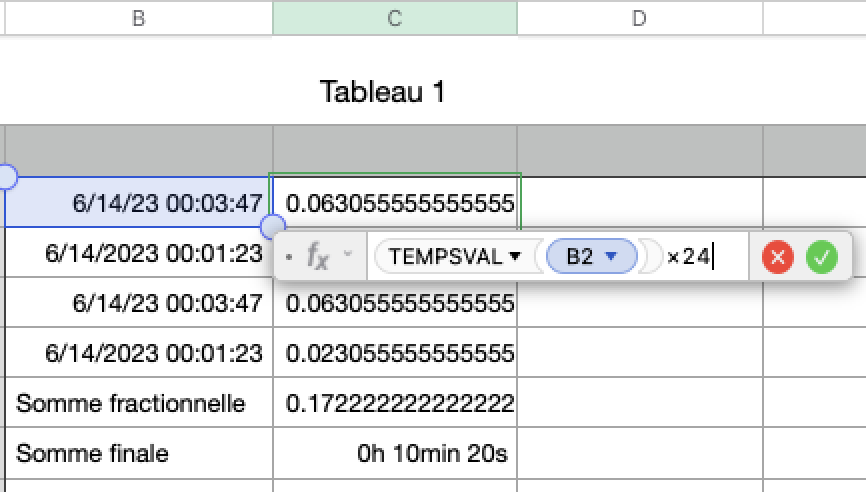This screenshot has height=492, width=866.
Task: Open the B2 reference token dropdown arrow
Action: (x=609, y=257)
